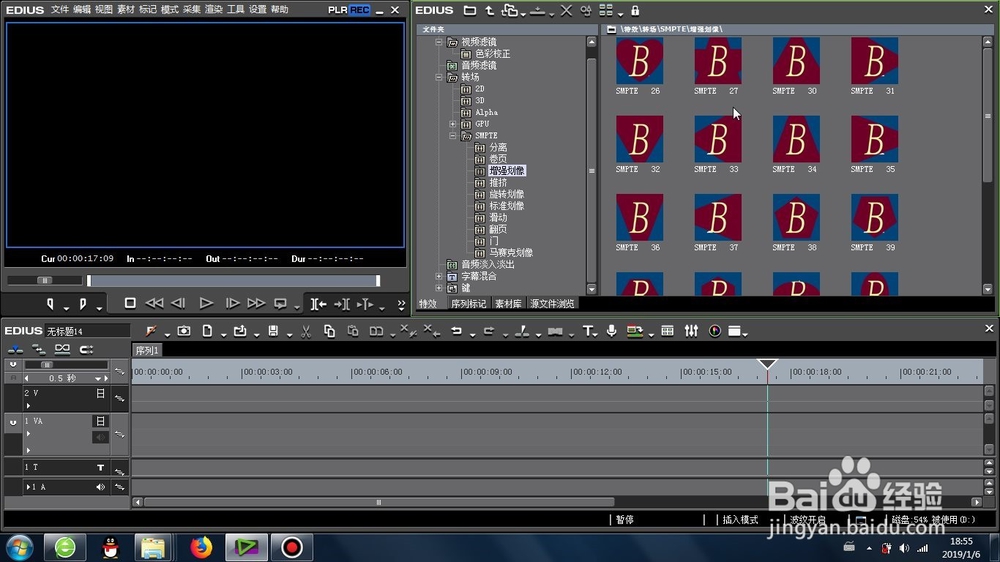Select the SMPTE 26 heart transition thumbnail
Screen dimensions: 1000x562
click(639, 61)
